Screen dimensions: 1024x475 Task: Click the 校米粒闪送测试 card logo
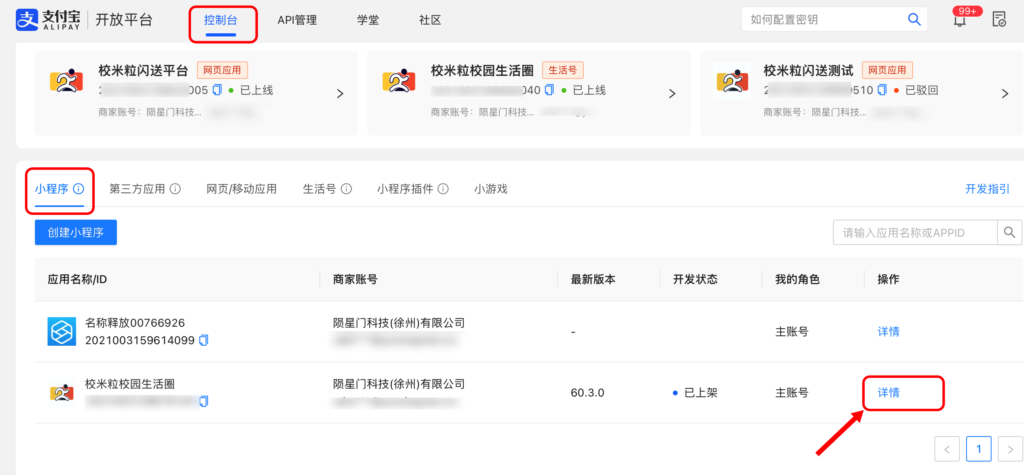[732, 81]
